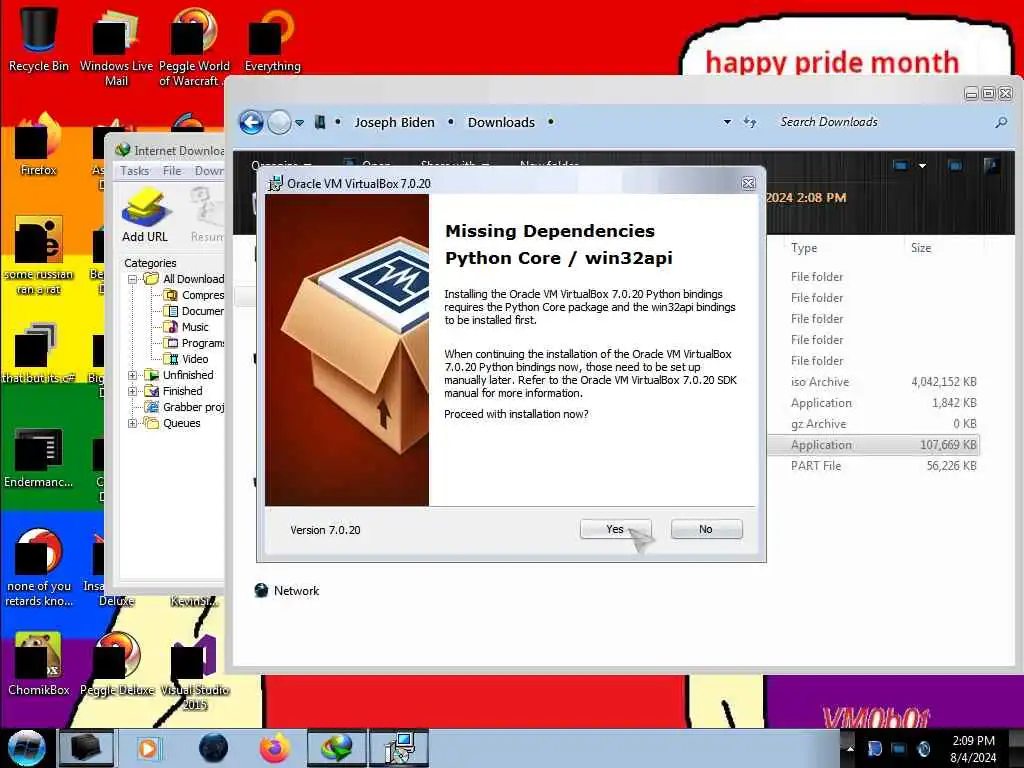This screenshot has width=1024, height=768.
Task: Confirm installation with the Yes button
Action: [615, 529]
